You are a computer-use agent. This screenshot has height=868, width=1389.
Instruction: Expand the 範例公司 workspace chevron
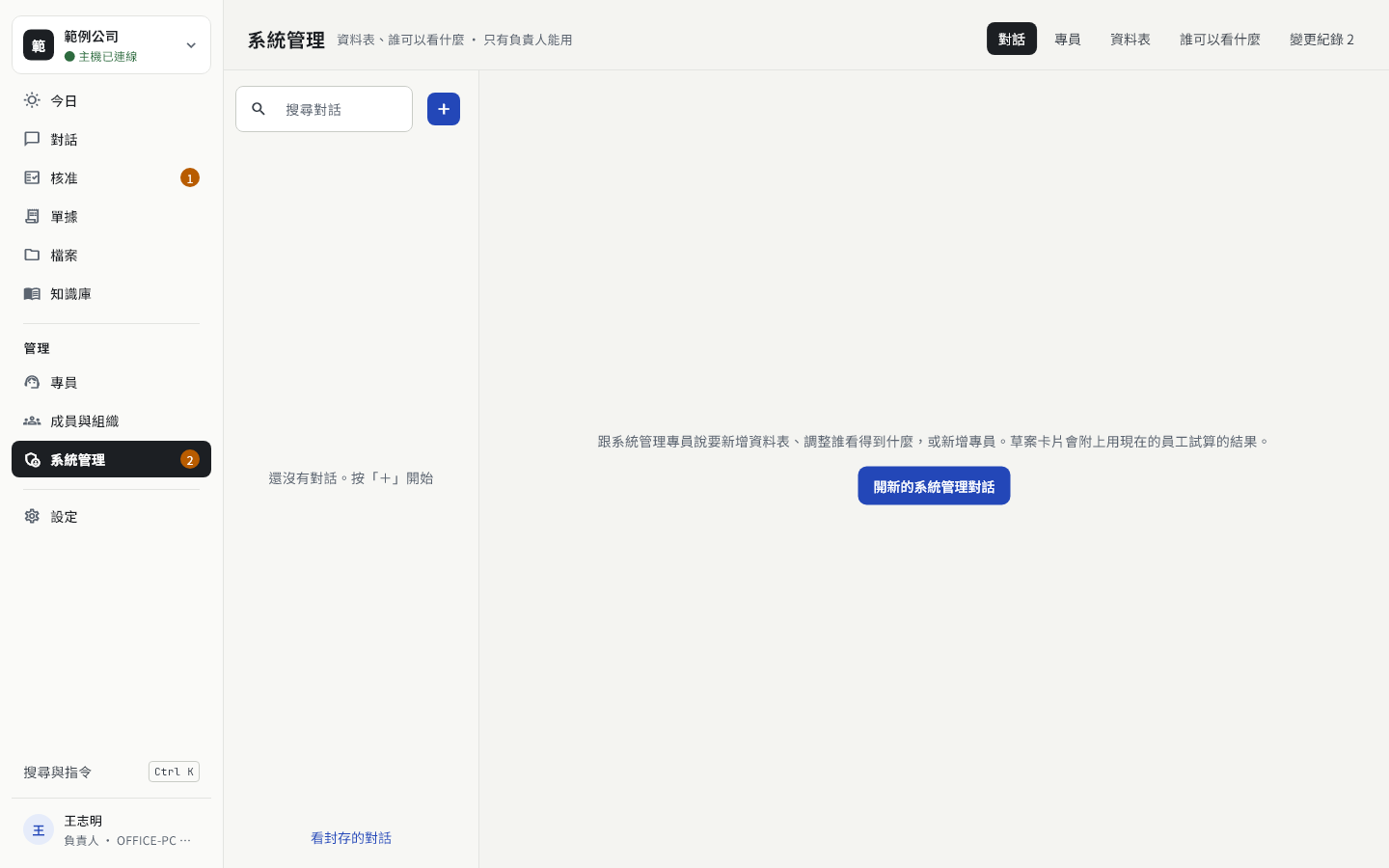[x=191, y=45]
